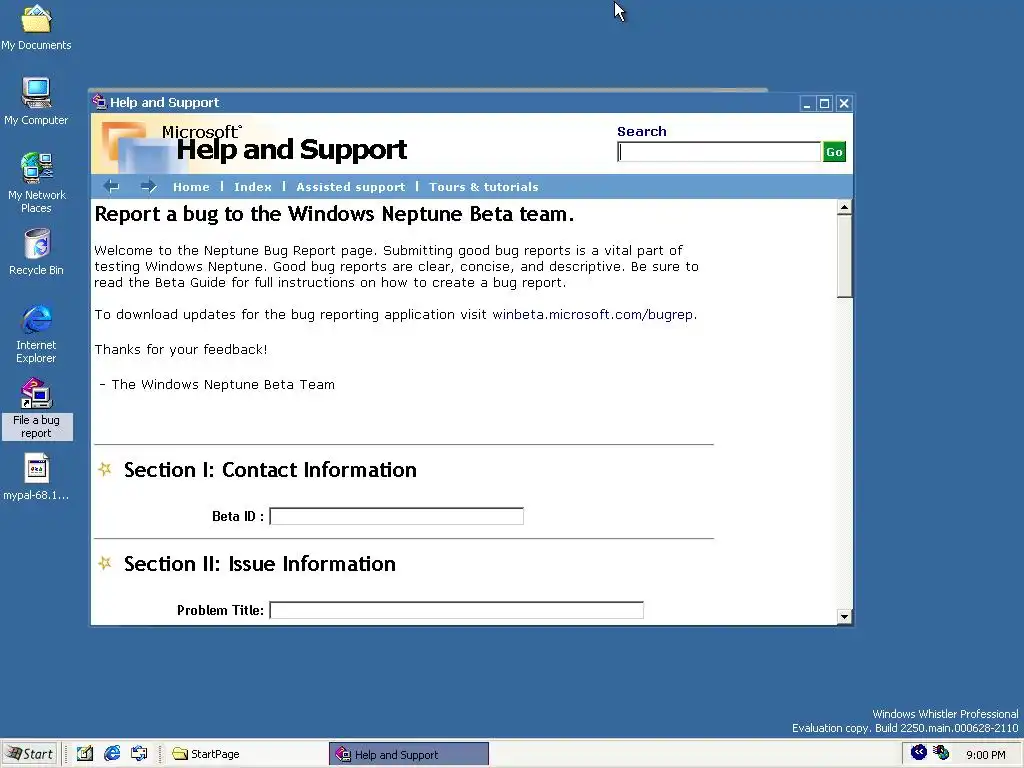The height and width of the screenshot is (768, 1024).
Task: Click Help and Support taskbar button
Action: [x=409, y=754]
